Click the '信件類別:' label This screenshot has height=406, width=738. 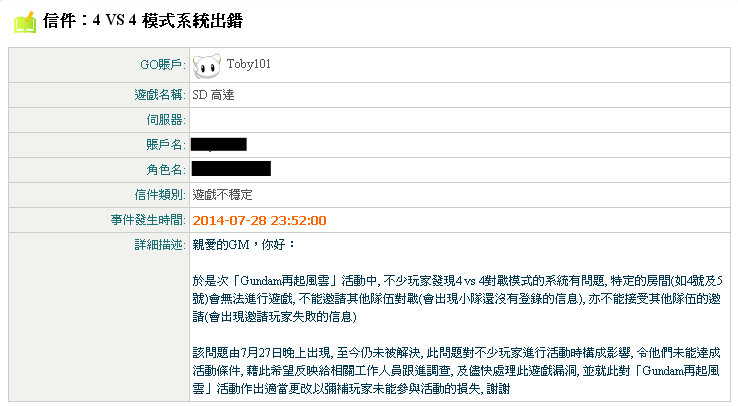(160, 195)
